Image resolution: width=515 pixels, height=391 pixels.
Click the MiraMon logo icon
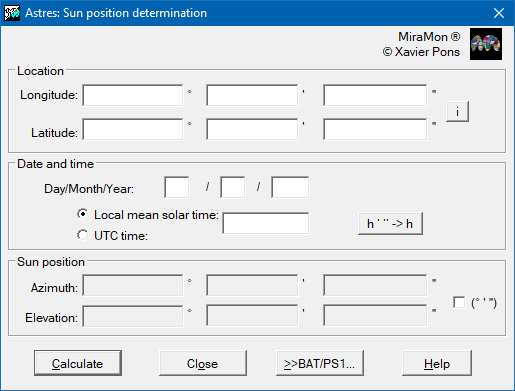click(486, 44)
